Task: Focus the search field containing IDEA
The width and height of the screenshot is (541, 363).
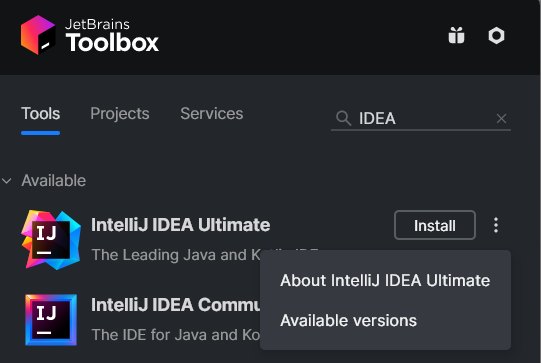Action: pyautogui.click(x=421, y=118)
